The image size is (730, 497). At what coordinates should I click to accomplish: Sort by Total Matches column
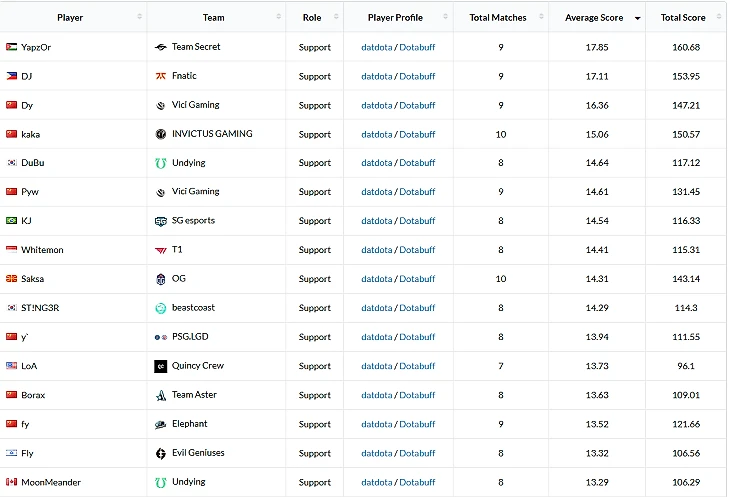tap(497, 17)
